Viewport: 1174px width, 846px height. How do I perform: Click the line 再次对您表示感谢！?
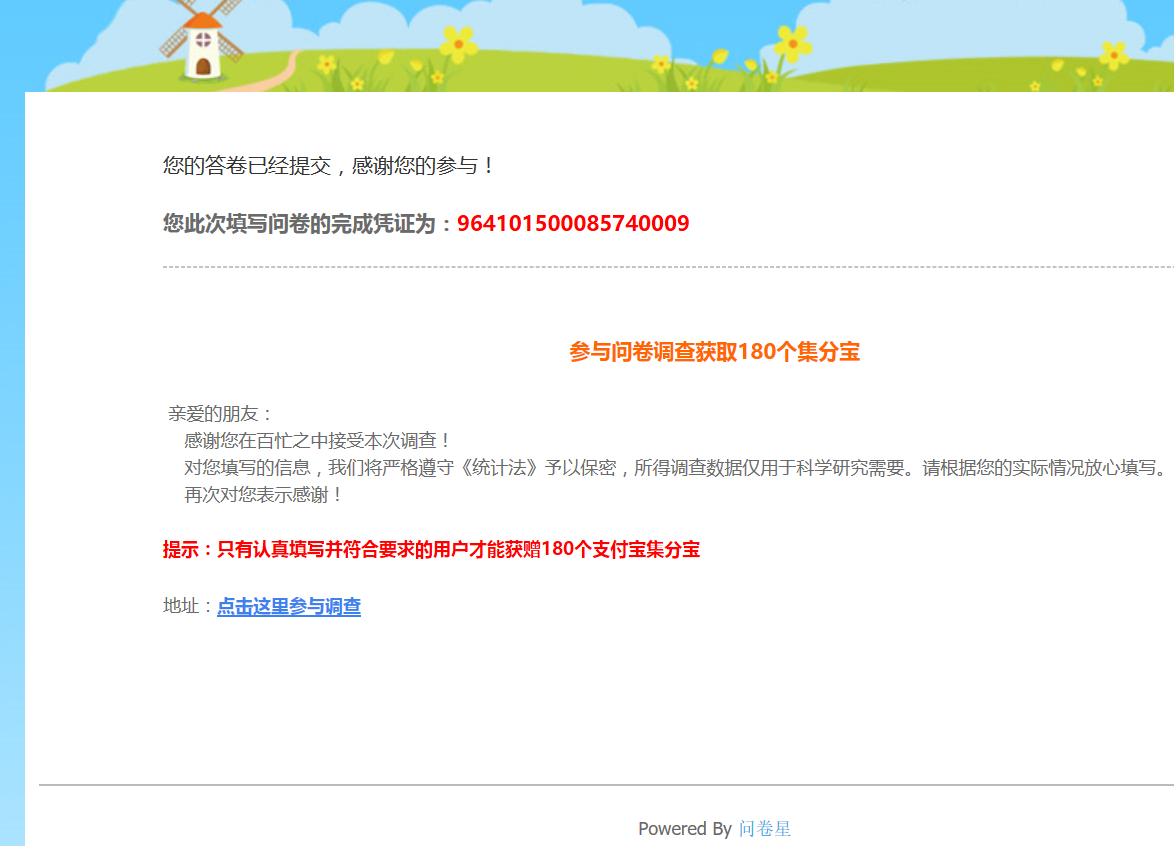click(264, 495)
